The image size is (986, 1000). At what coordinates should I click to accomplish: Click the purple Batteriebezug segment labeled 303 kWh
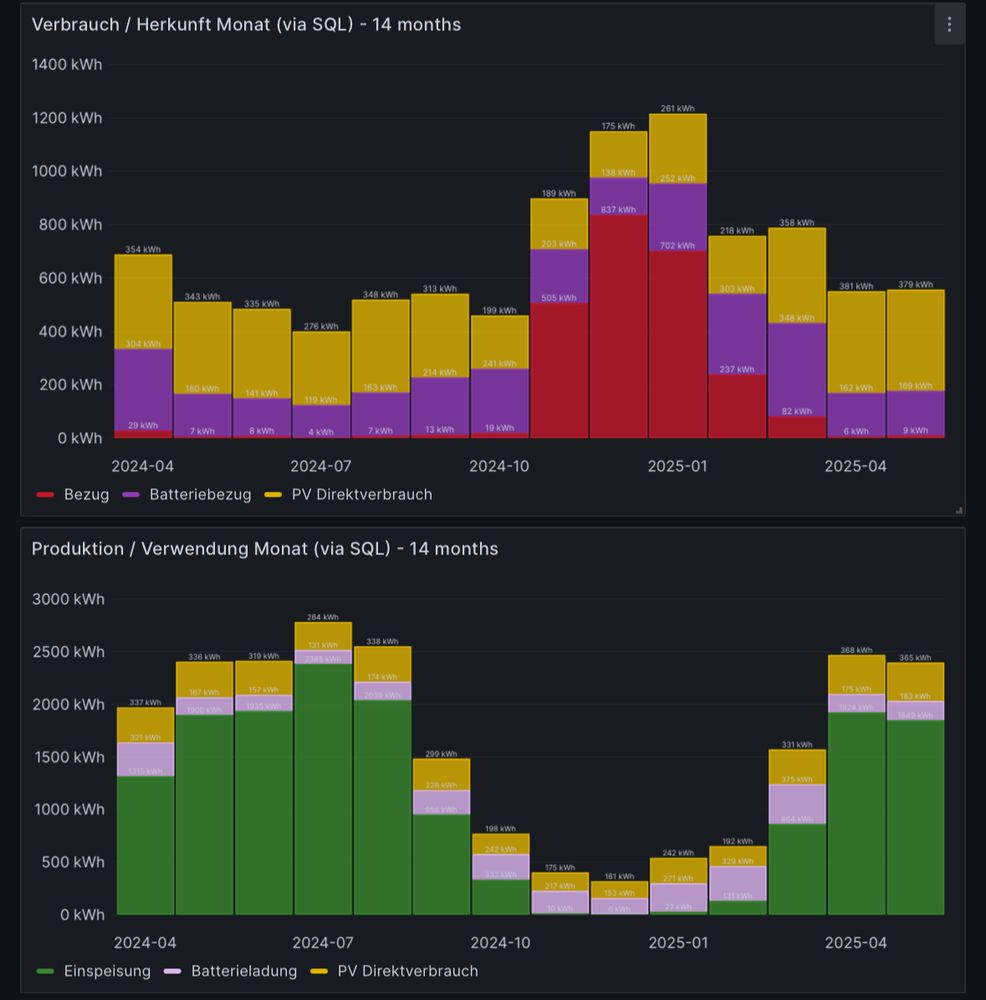(x=737, y=334)
